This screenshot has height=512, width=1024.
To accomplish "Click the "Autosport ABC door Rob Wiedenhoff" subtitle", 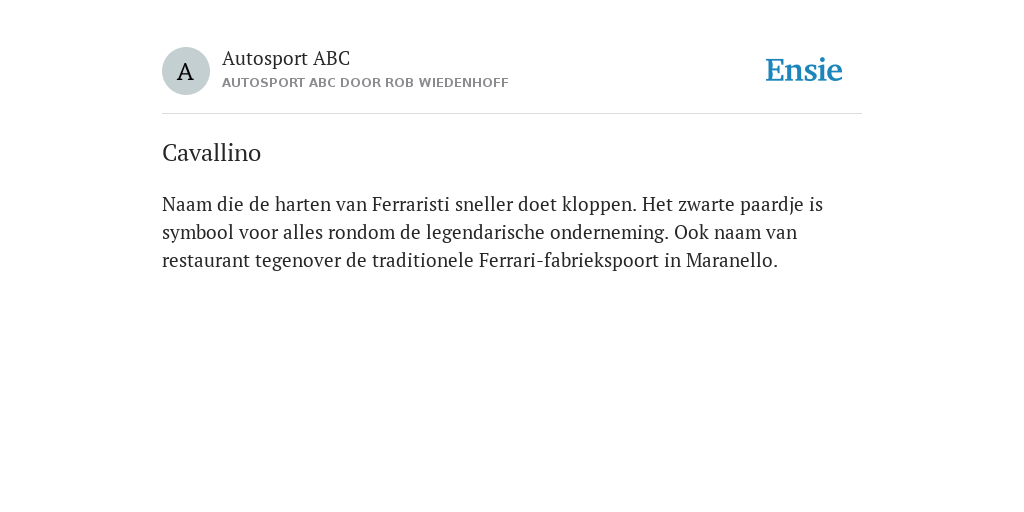I will point(365,83).
